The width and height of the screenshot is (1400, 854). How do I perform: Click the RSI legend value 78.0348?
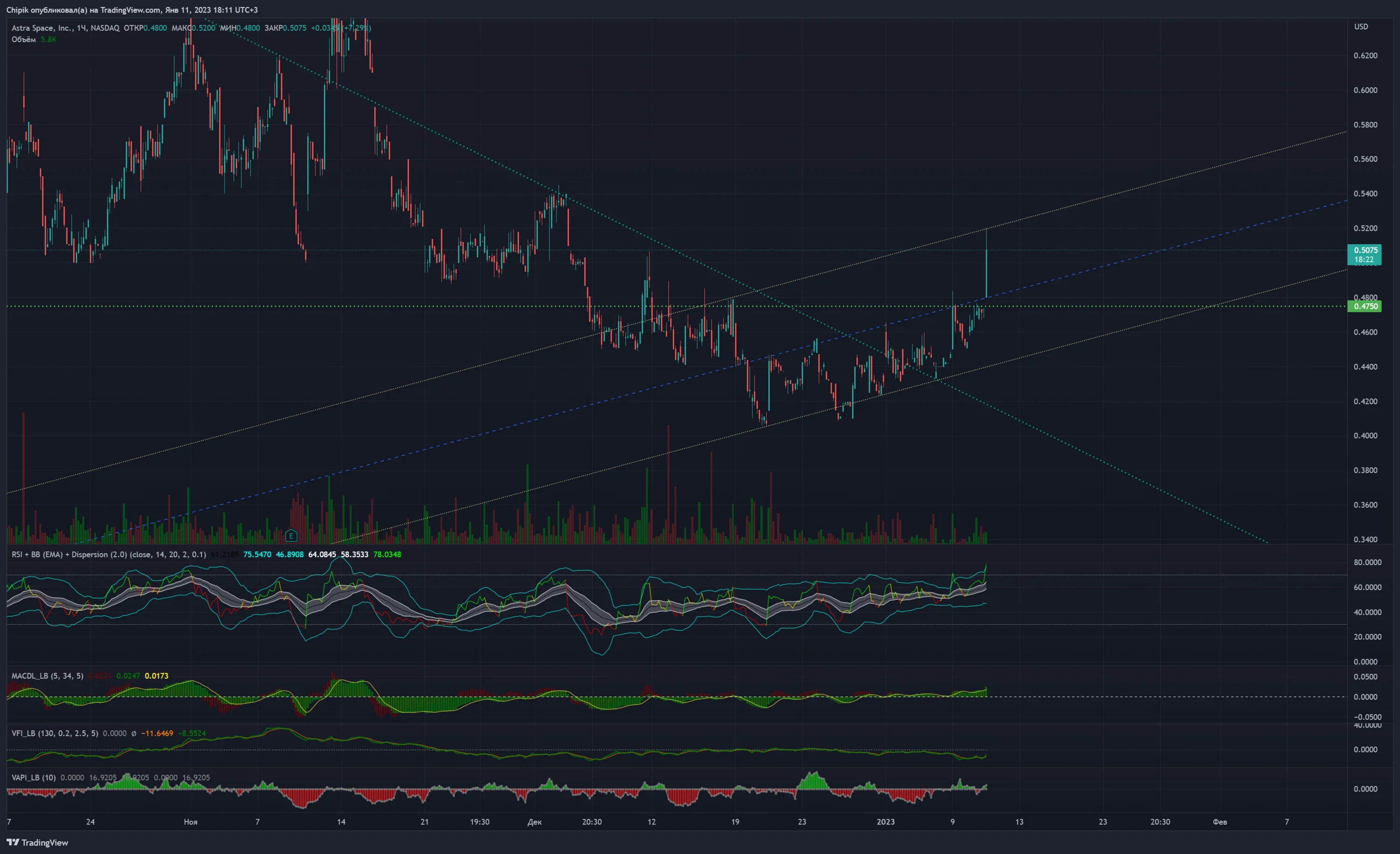pyautogui.click(x=387, y=554)
